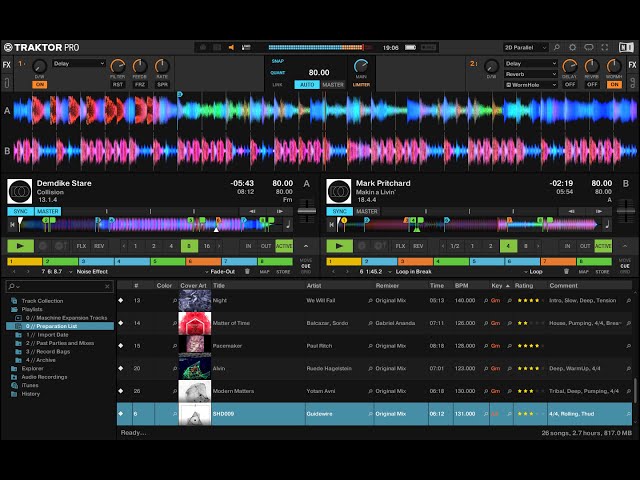This screenshot has width=640, height=480.
Task: Toggle master clock AUTO mode
Action: tap(307, 84)
